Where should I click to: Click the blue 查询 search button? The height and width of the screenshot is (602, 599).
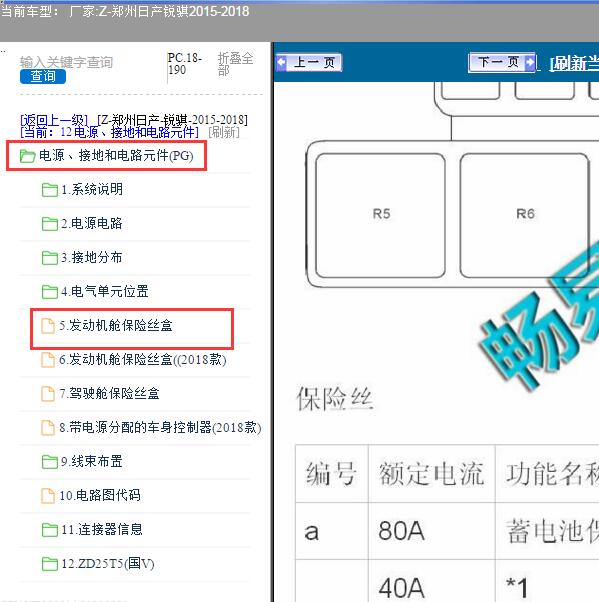[x=43, y=76]
